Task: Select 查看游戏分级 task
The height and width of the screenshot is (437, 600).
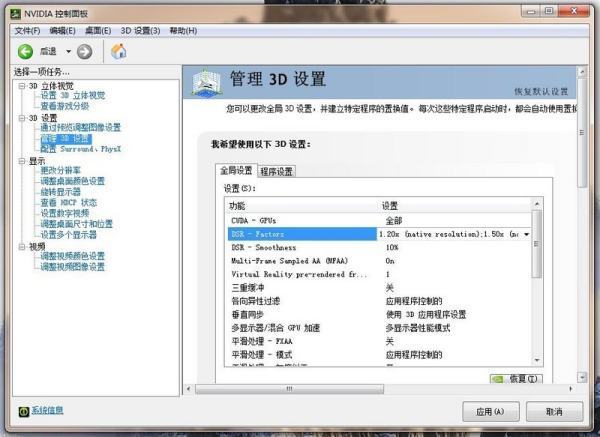Action: 65,106
